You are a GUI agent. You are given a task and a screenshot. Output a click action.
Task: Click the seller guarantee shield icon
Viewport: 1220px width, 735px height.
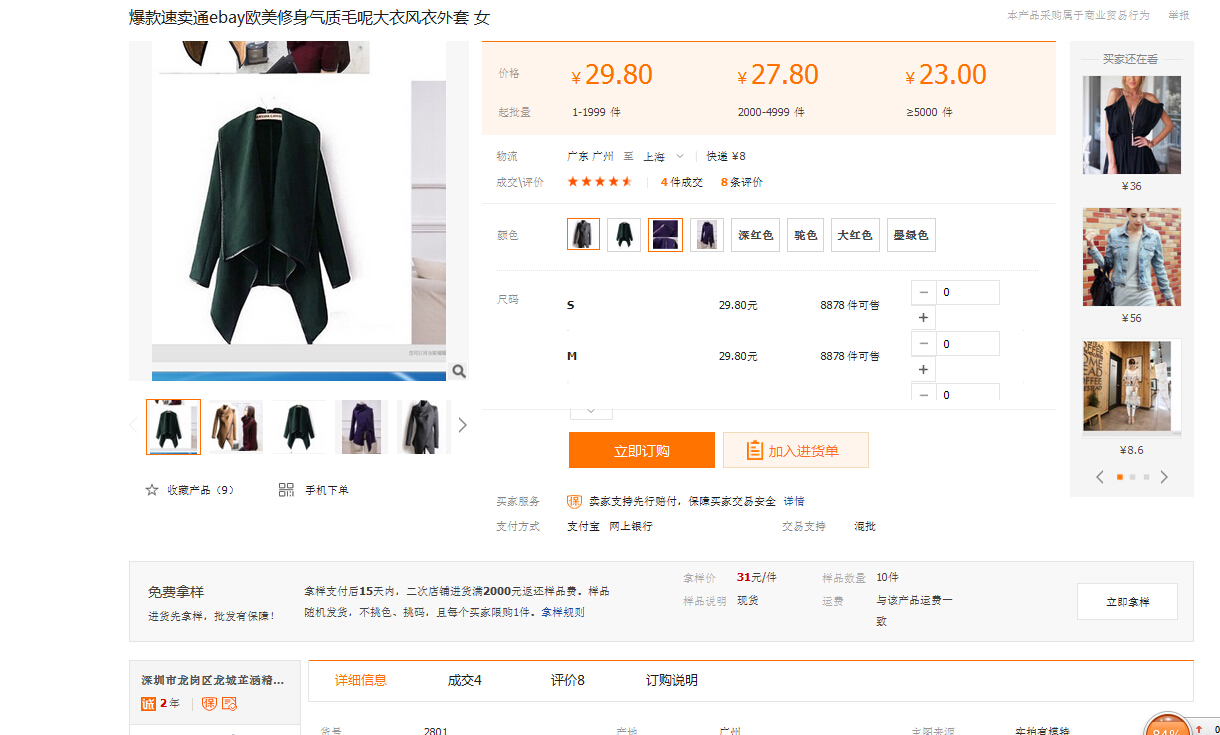[x=575, y=501]
